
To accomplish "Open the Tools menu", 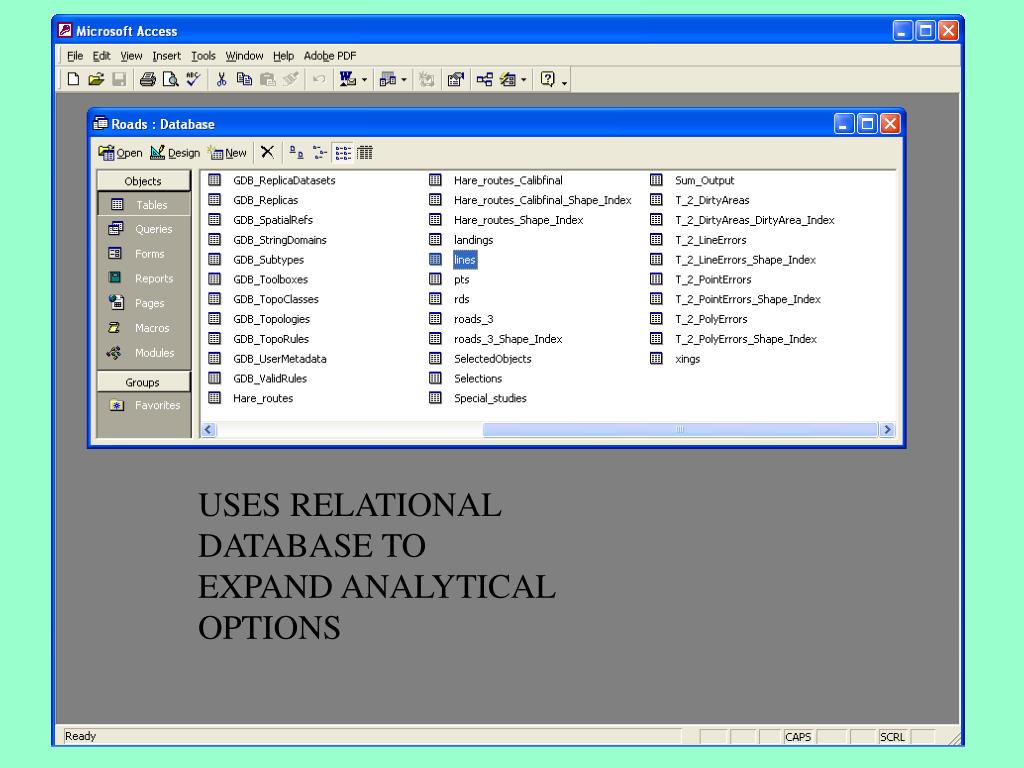I will tap(203, 56).
